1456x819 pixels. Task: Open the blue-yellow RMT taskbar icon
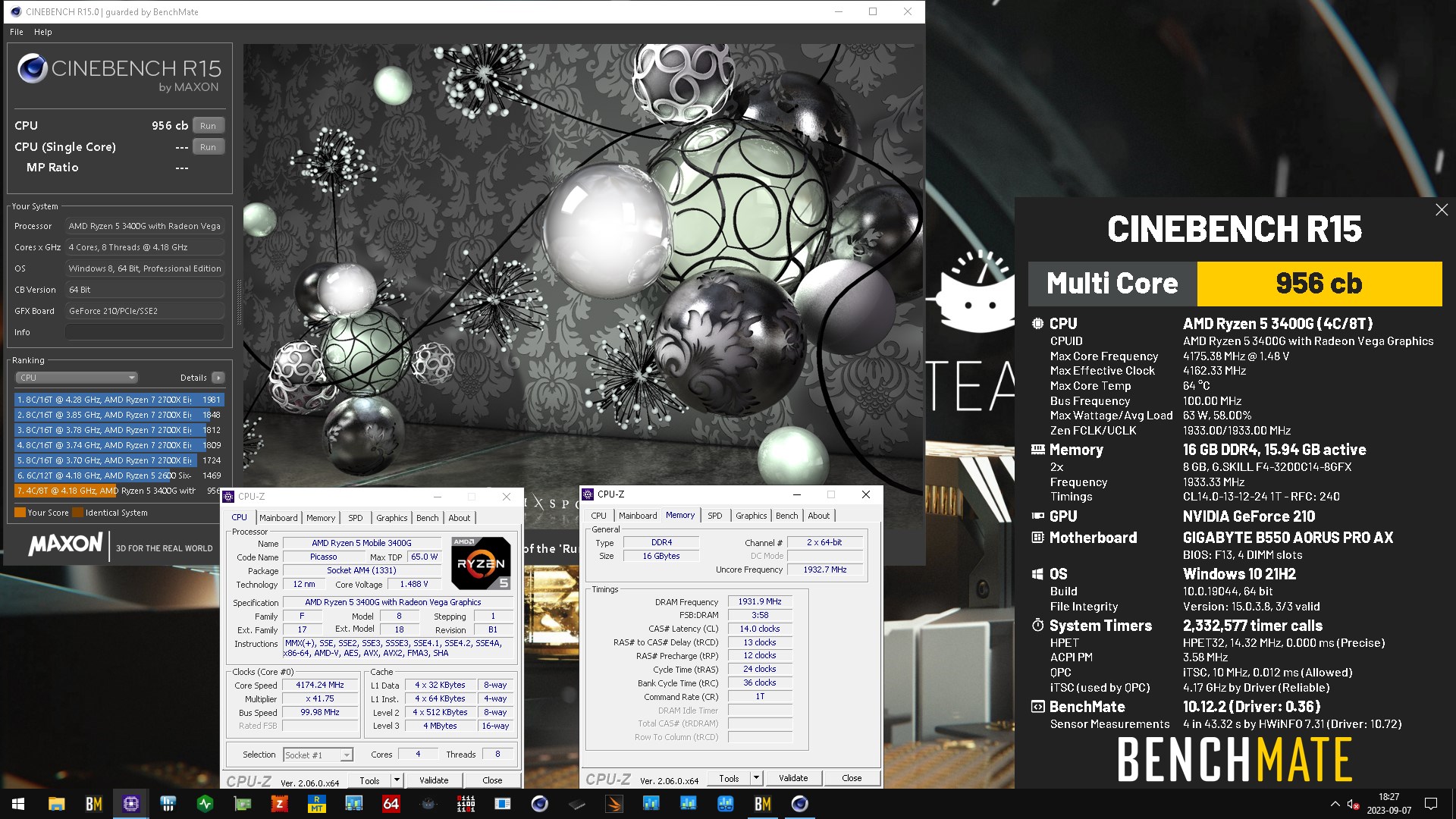coord(317,804)
